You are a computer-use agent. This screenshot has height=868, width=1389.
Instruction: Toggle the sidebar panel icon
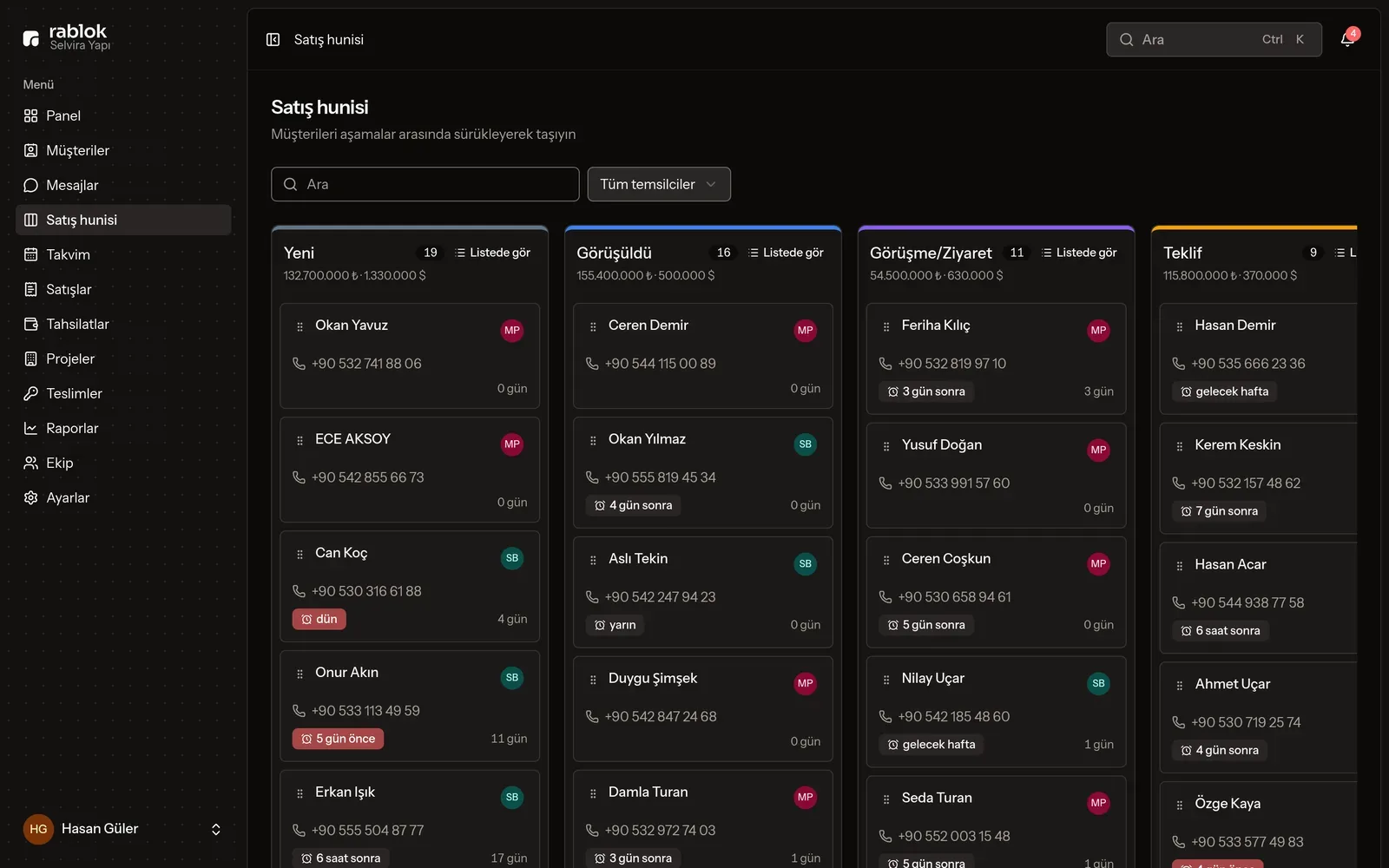click(273, 39)
